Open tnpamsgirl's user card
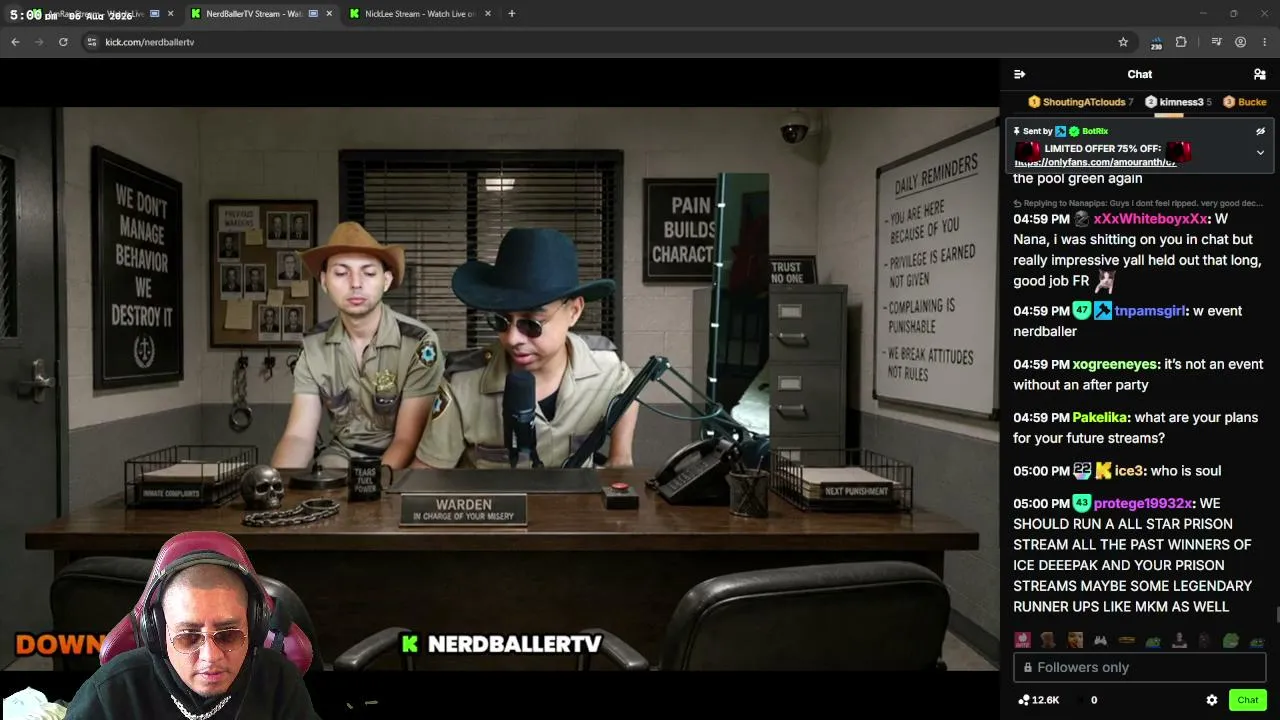The image size is (1280, 720). [x=1150, y=311]
